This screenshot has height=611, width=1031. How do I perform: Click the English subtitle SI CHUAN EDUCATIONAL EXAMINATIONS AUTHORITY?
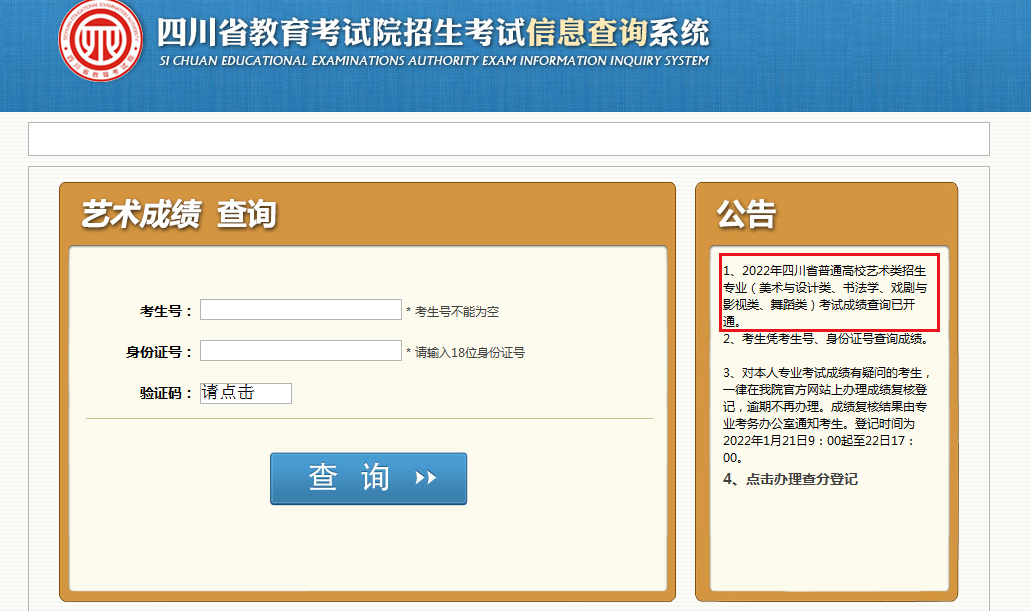point(434,61)
